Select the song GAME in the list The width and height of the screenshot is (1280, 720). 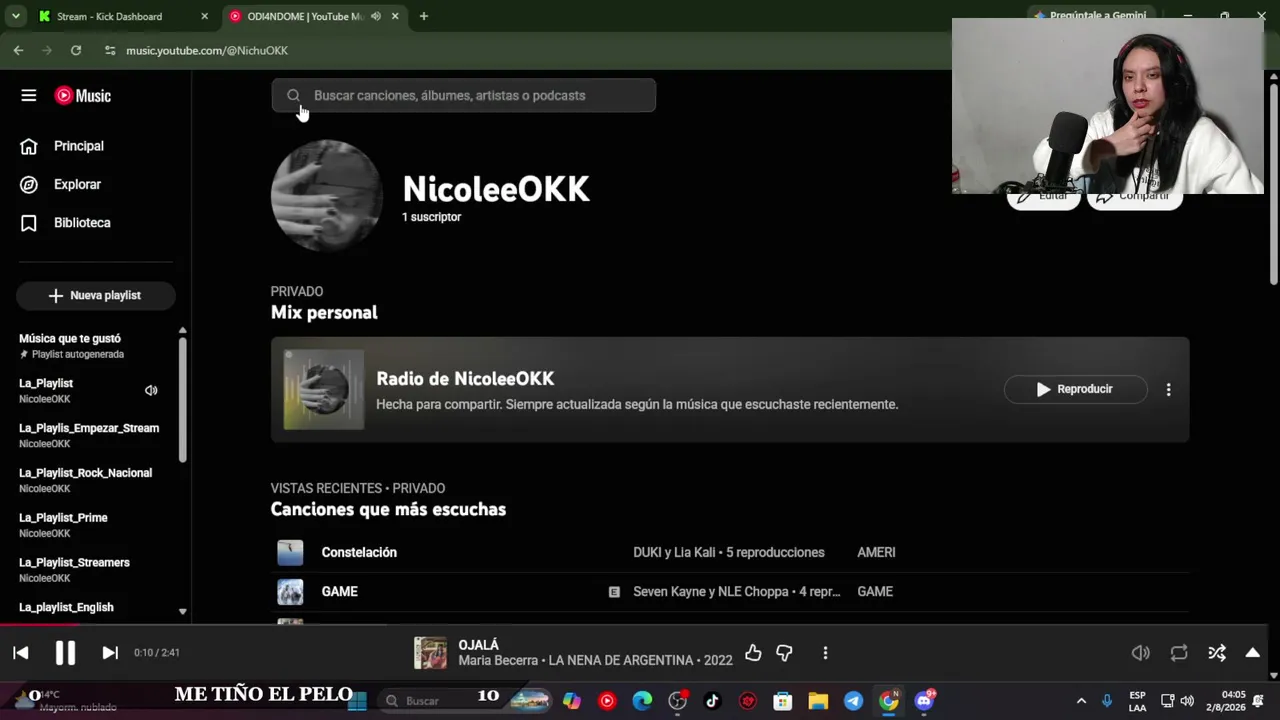click(340, 591)
